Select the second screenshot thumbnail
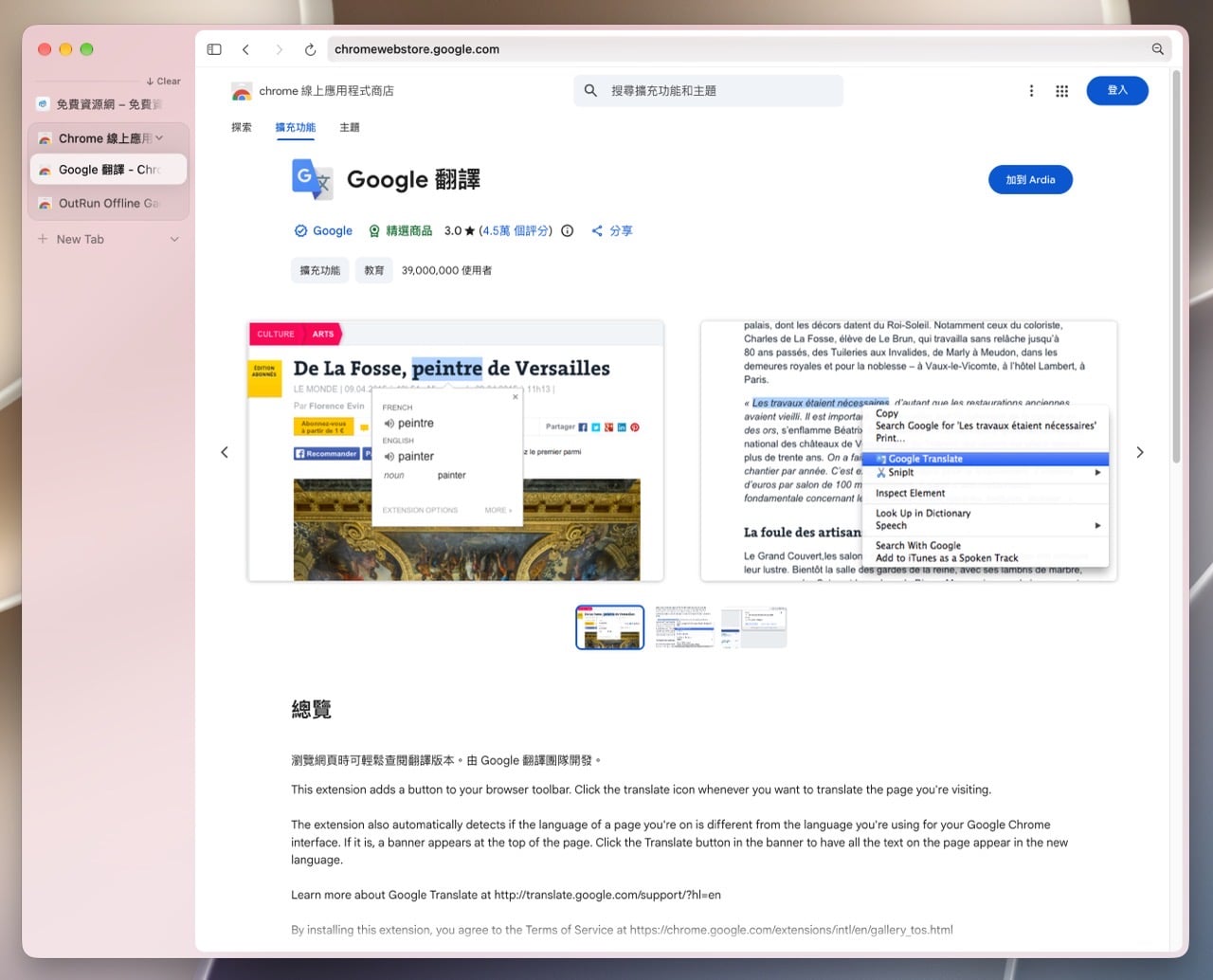Viewport: 1213px width, 980px height. [x=682, y=627]
